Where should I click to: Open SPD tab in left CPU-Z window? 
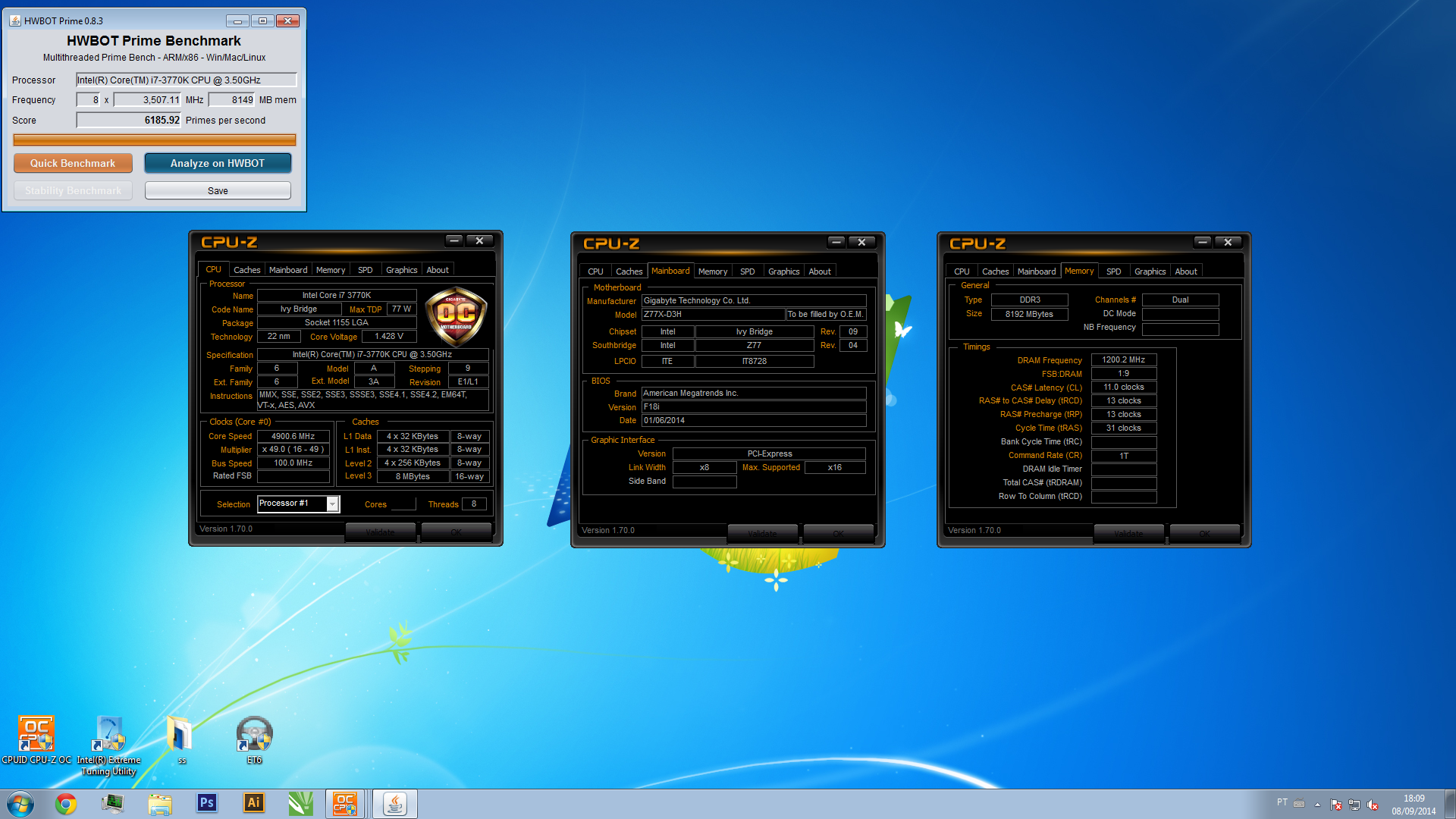pyautogui.click(x=365, y=270)
